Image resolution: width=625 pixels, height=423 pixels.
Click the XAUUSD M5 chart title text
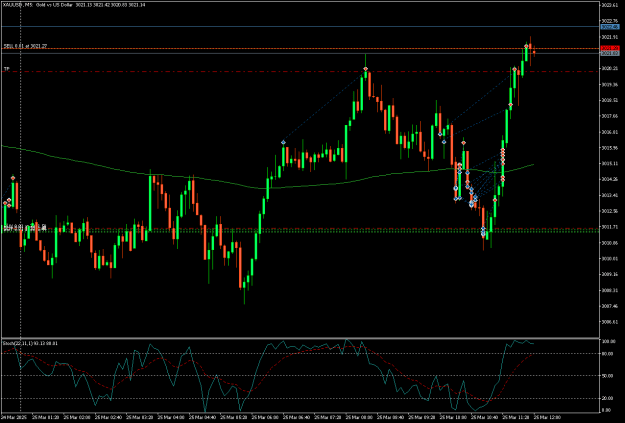[x=74, y=5]
